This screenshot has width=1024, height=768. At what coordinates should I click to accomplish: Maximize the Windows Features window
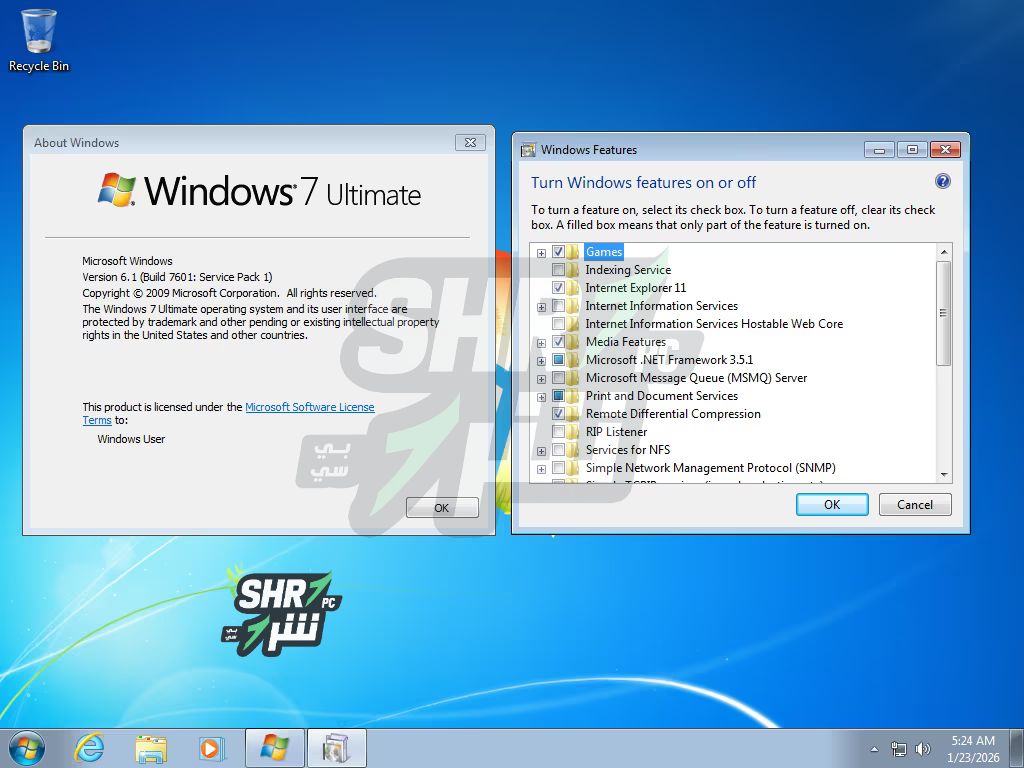(x=912, y=150)
